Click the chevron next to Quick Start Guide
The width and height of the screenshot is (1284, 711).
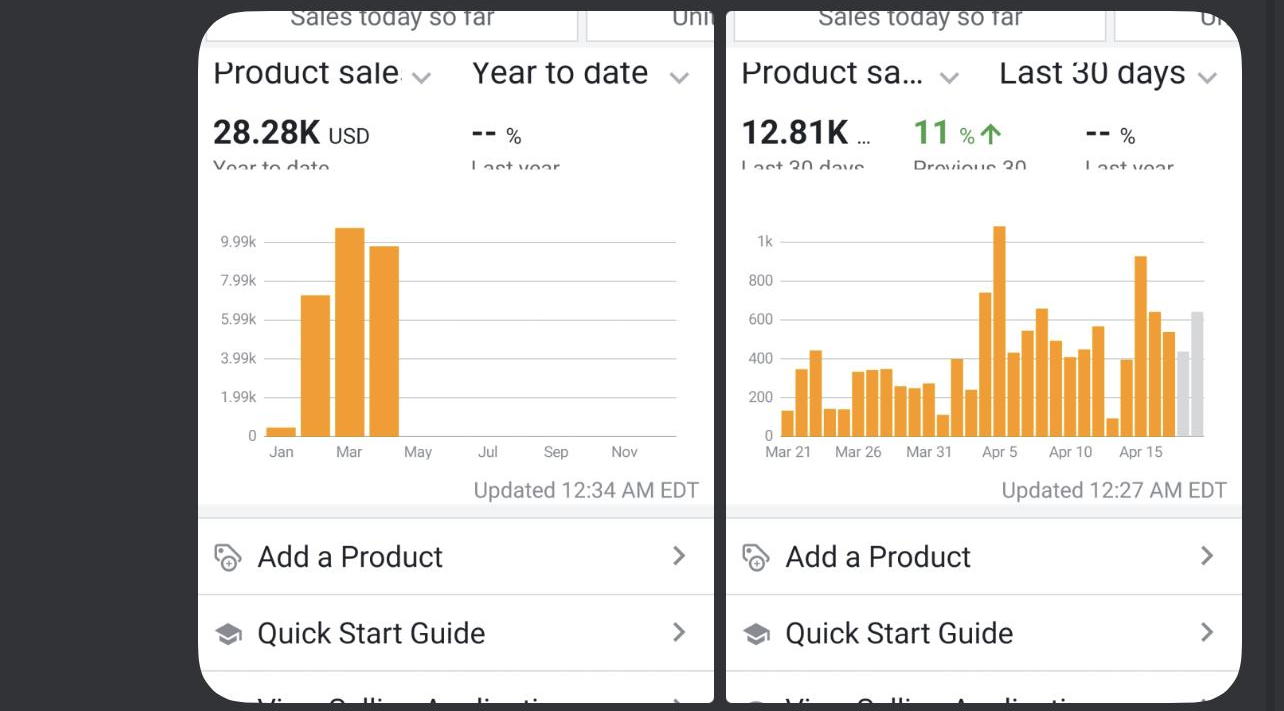coord(680,633)
